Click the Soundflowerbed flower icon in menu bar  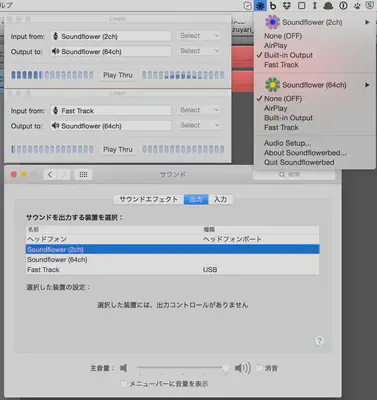tap(260, 6)
